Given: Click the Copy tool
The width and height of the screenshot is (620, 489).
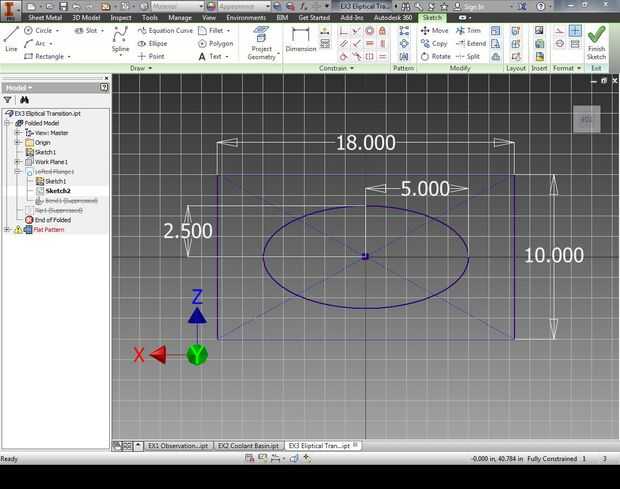Looking at the screenshot, I should click(434, 43).
